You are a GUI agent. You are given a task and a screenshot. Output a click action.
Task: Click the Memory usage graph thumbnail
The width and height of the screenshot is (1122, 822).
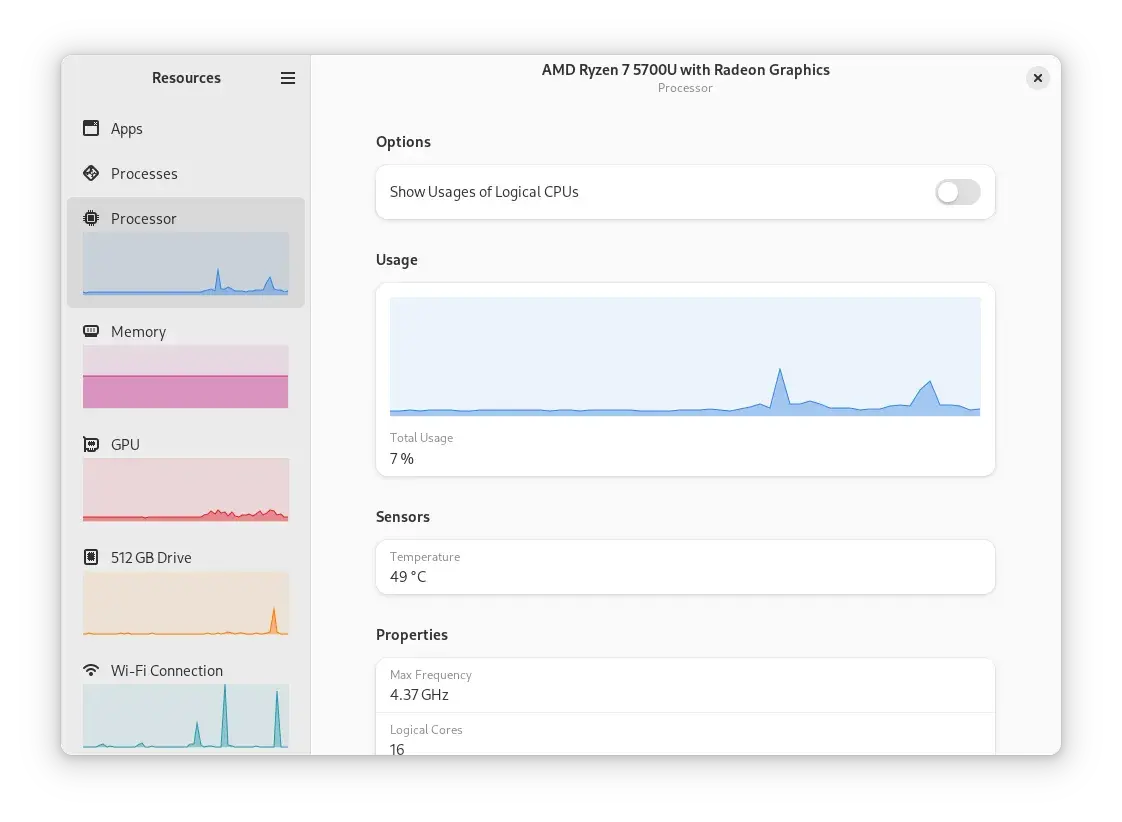[185, 376]
